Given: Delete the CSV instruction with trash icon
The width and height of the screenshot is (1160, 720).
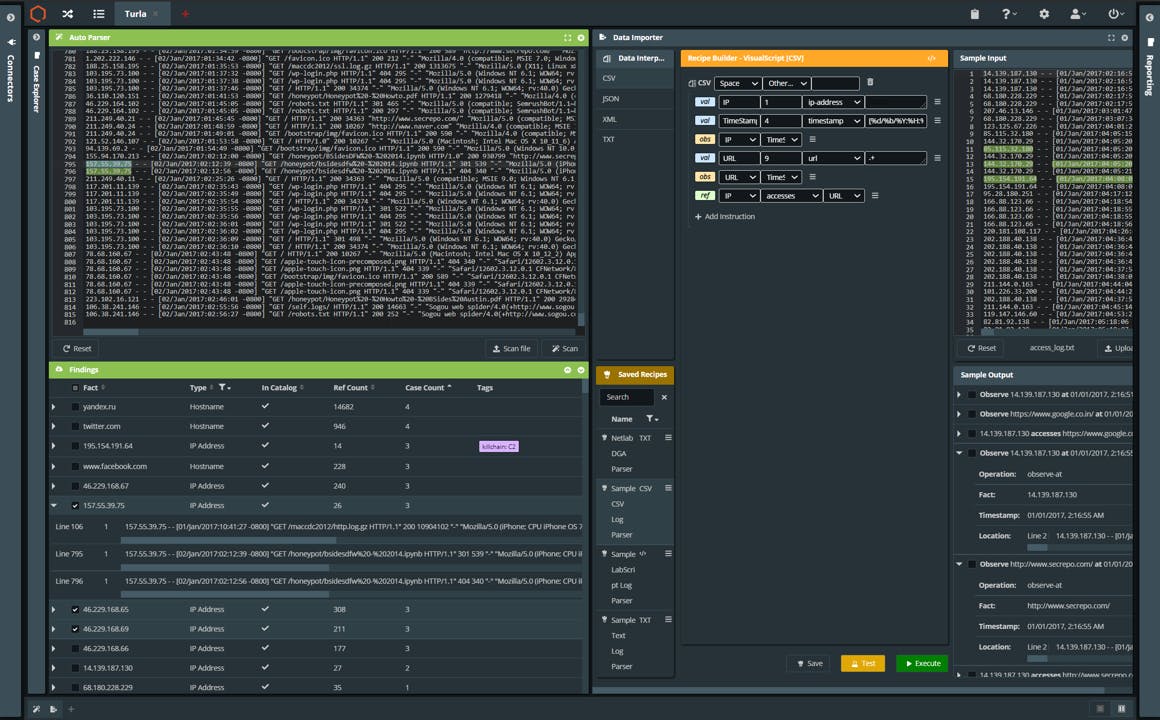Looking at the screenshot, I should click(x=870, y=83).
